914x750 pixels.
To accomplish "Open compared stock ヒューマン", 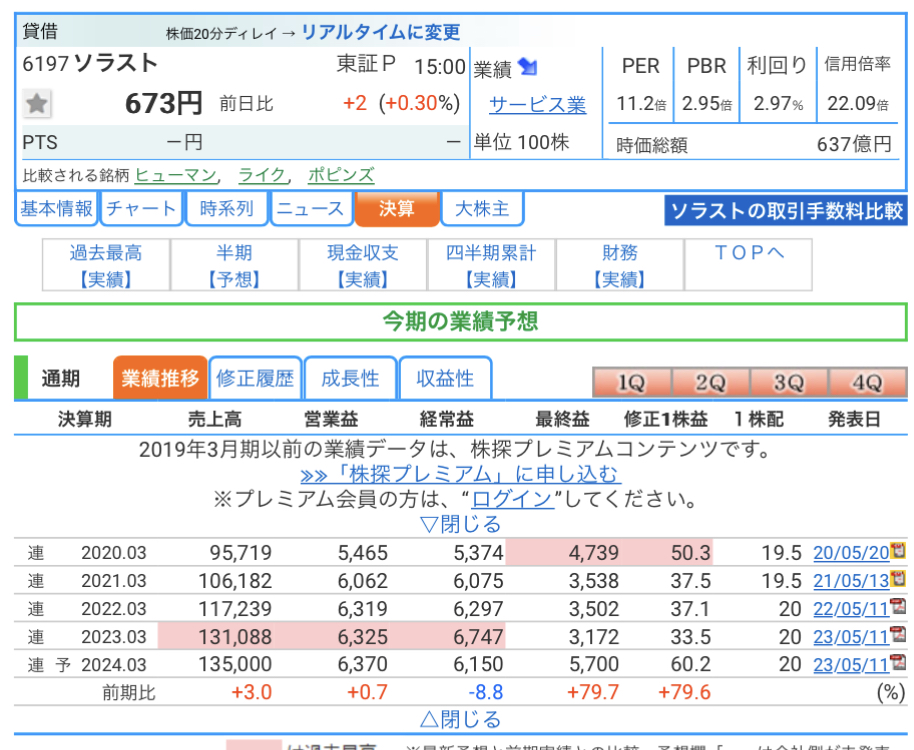I will coord(175,175).
